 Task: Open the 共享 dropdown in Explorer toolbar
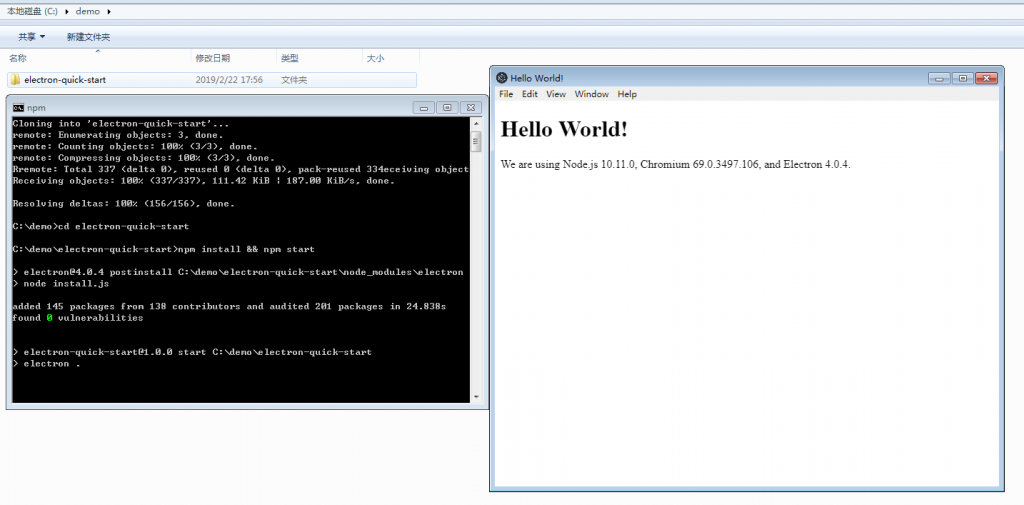[31, 37]
